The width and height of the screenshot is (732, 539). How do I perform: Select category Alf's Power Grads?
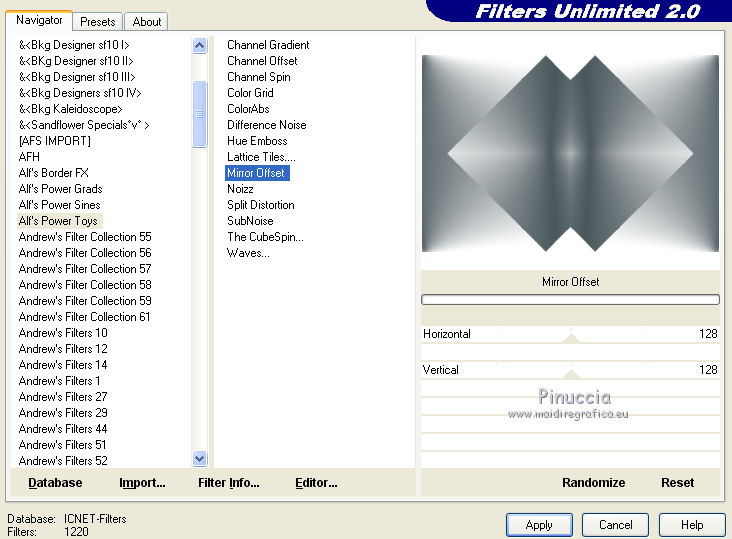tap(60, 189)
